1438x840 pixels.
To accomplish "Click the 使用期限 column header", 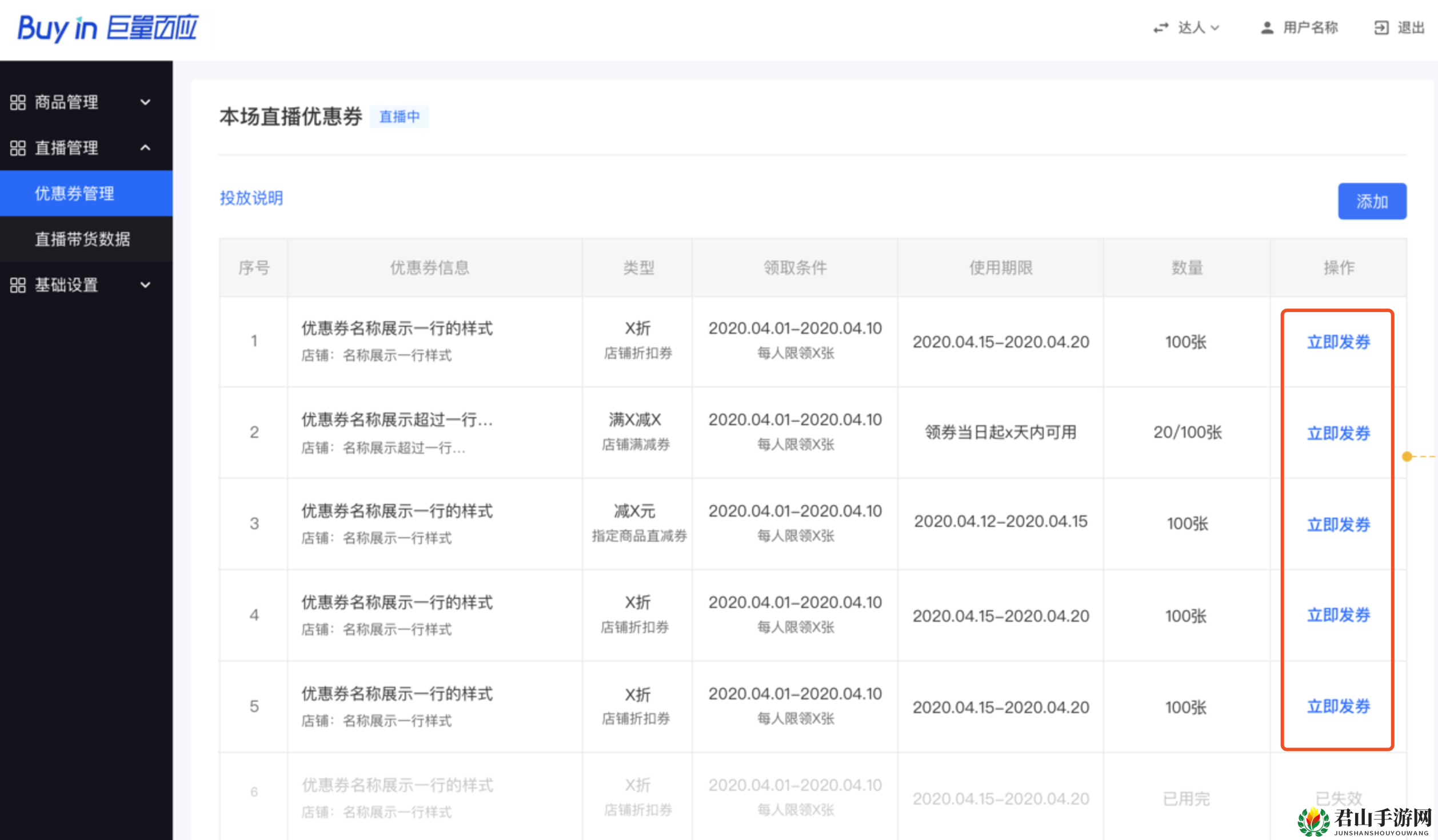I will (x=1001, y=267).
